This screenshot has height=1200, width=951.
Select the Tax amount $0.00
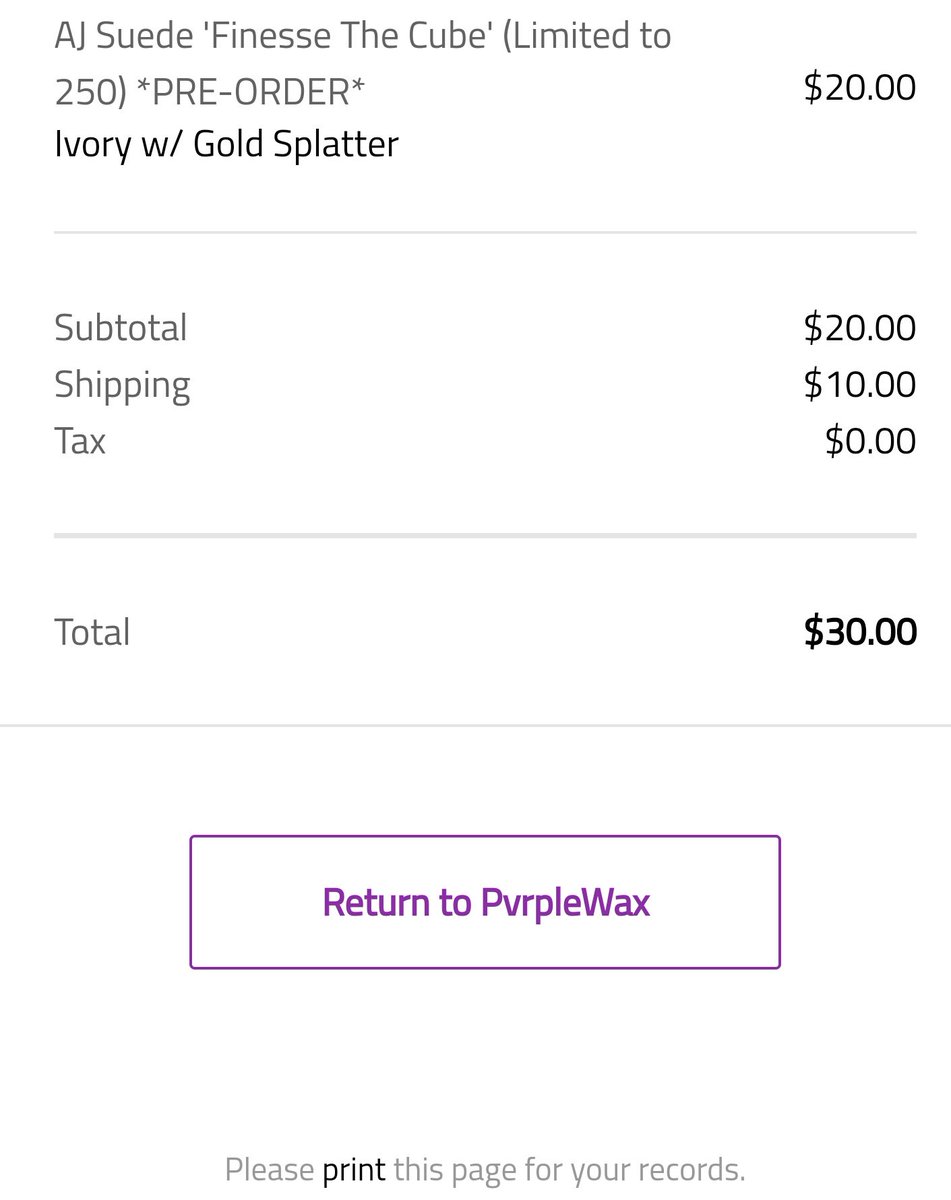(870, 441)
